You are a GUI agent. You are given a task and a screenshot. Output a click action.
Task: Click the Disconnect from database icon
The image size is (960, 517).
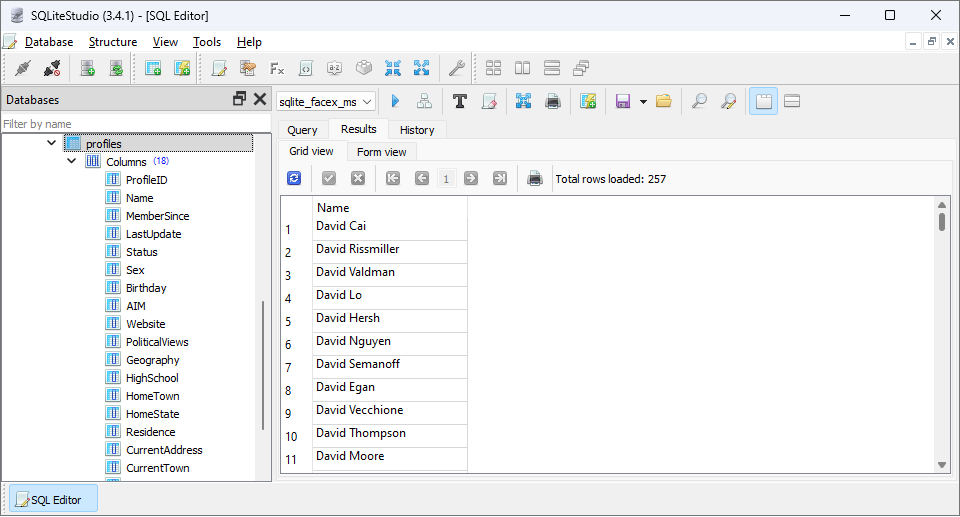[53, 68]
